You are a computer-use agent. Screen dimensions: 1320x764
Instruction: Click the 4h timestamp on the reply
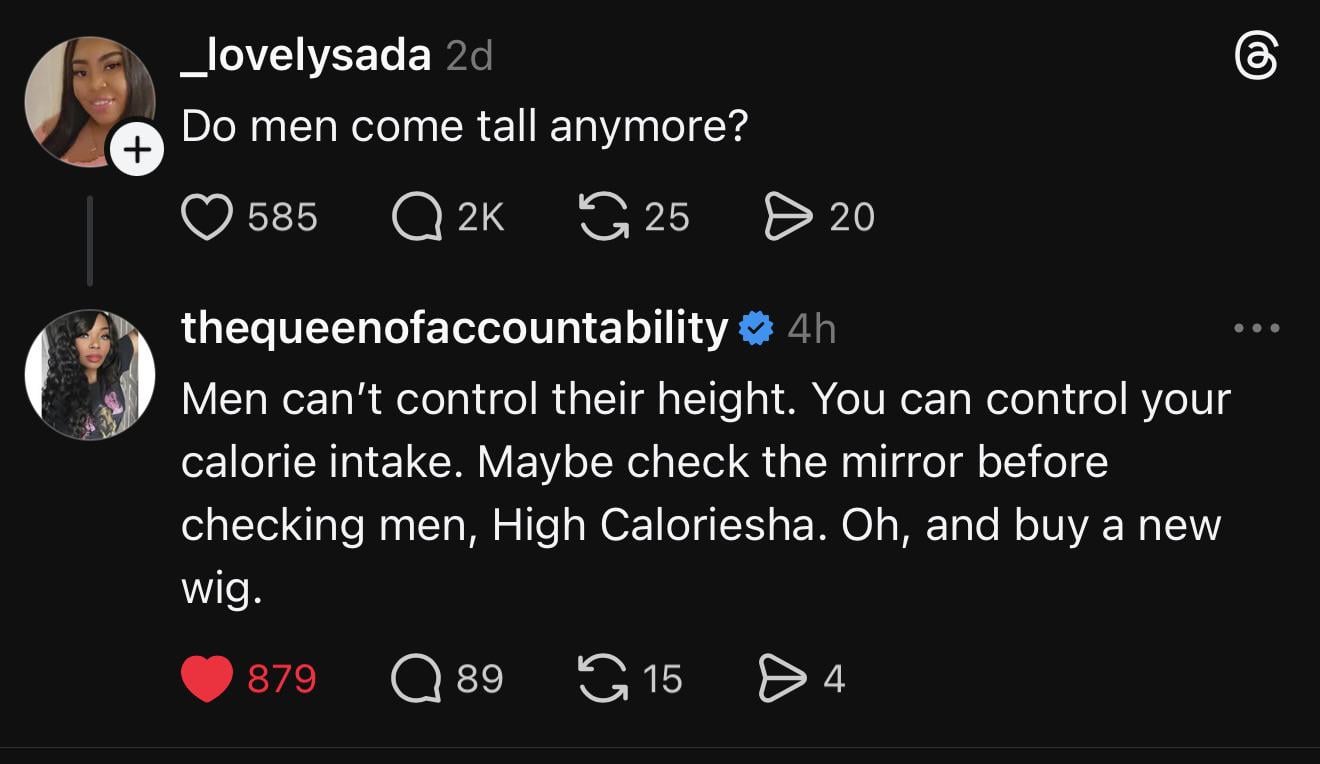[x=811, y=329]
